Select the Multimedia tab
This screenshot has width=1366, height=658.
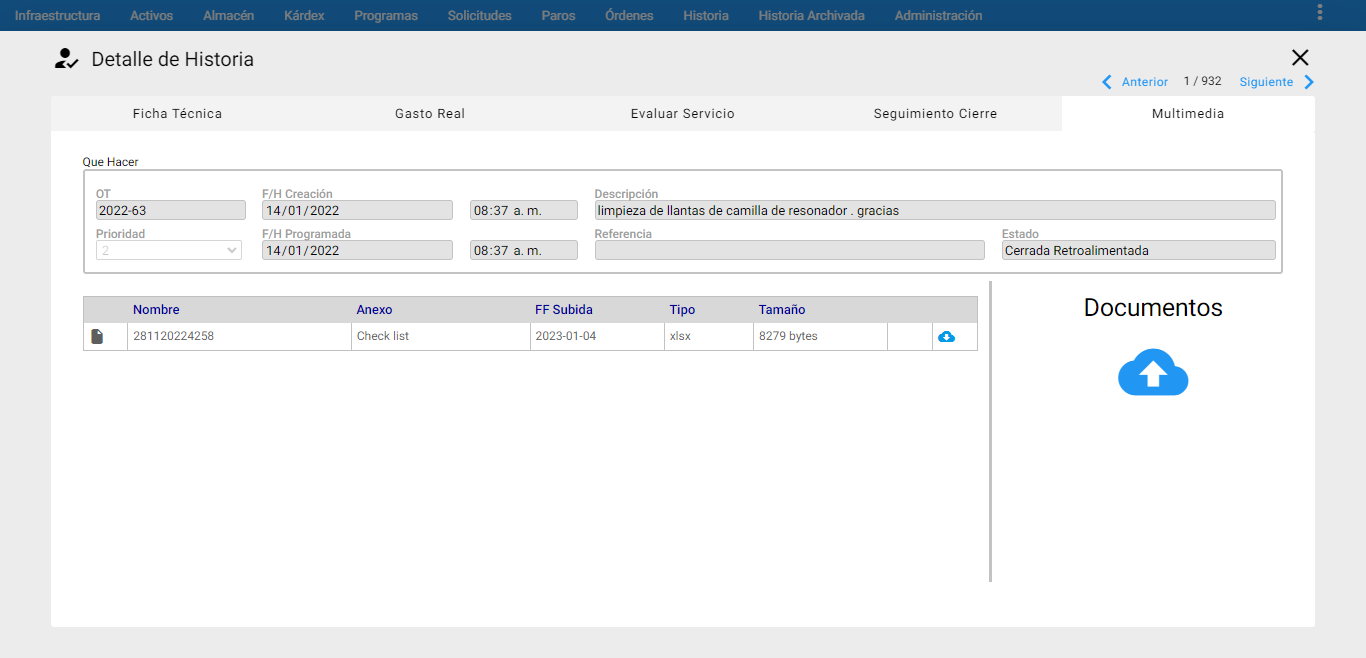coord(1188,114)
